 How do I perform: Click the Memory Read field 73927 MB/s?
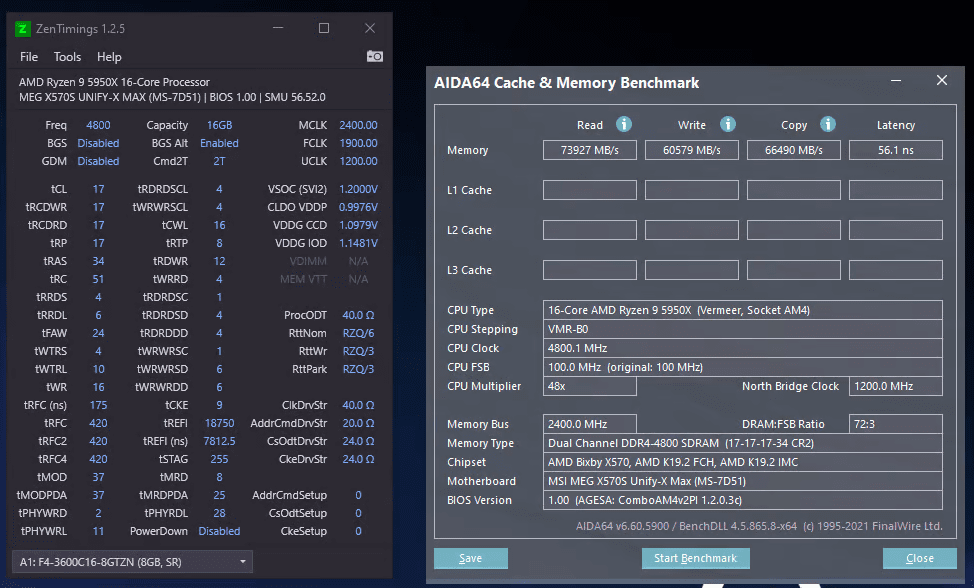589,150
